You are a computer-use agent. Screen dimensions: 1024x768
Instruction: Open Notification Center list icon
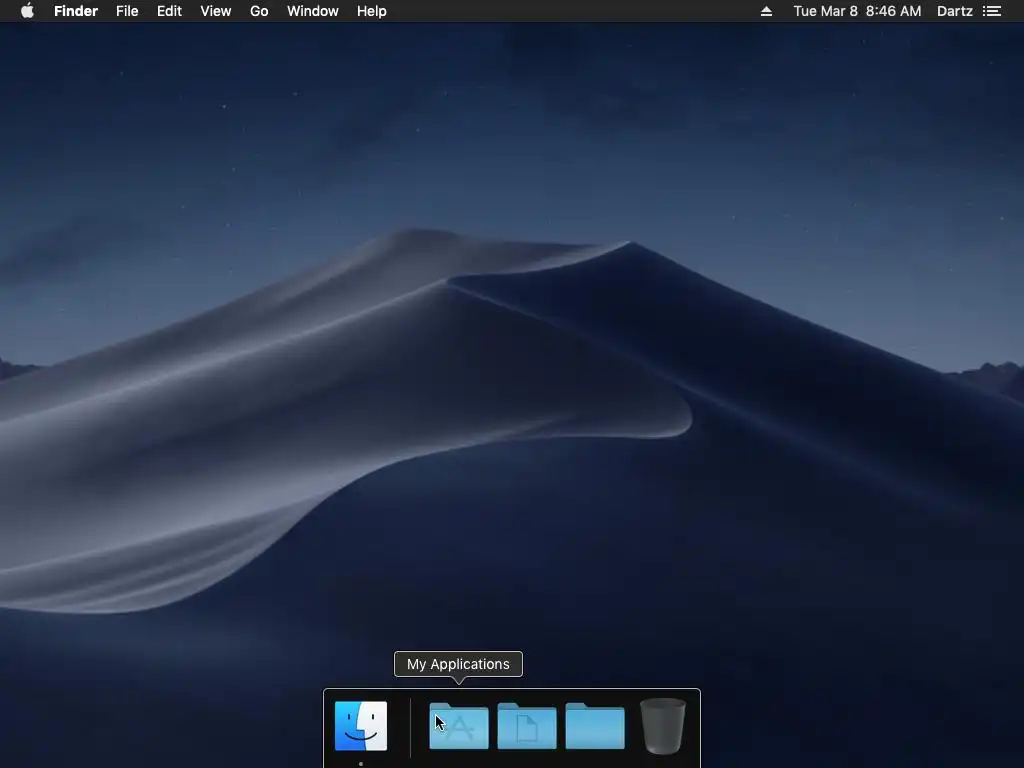point(992,11)
